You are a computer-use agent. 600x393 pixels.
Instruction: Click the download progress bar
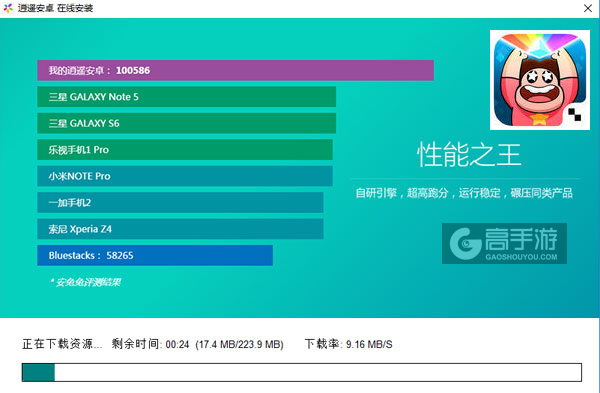click(302, 372)
